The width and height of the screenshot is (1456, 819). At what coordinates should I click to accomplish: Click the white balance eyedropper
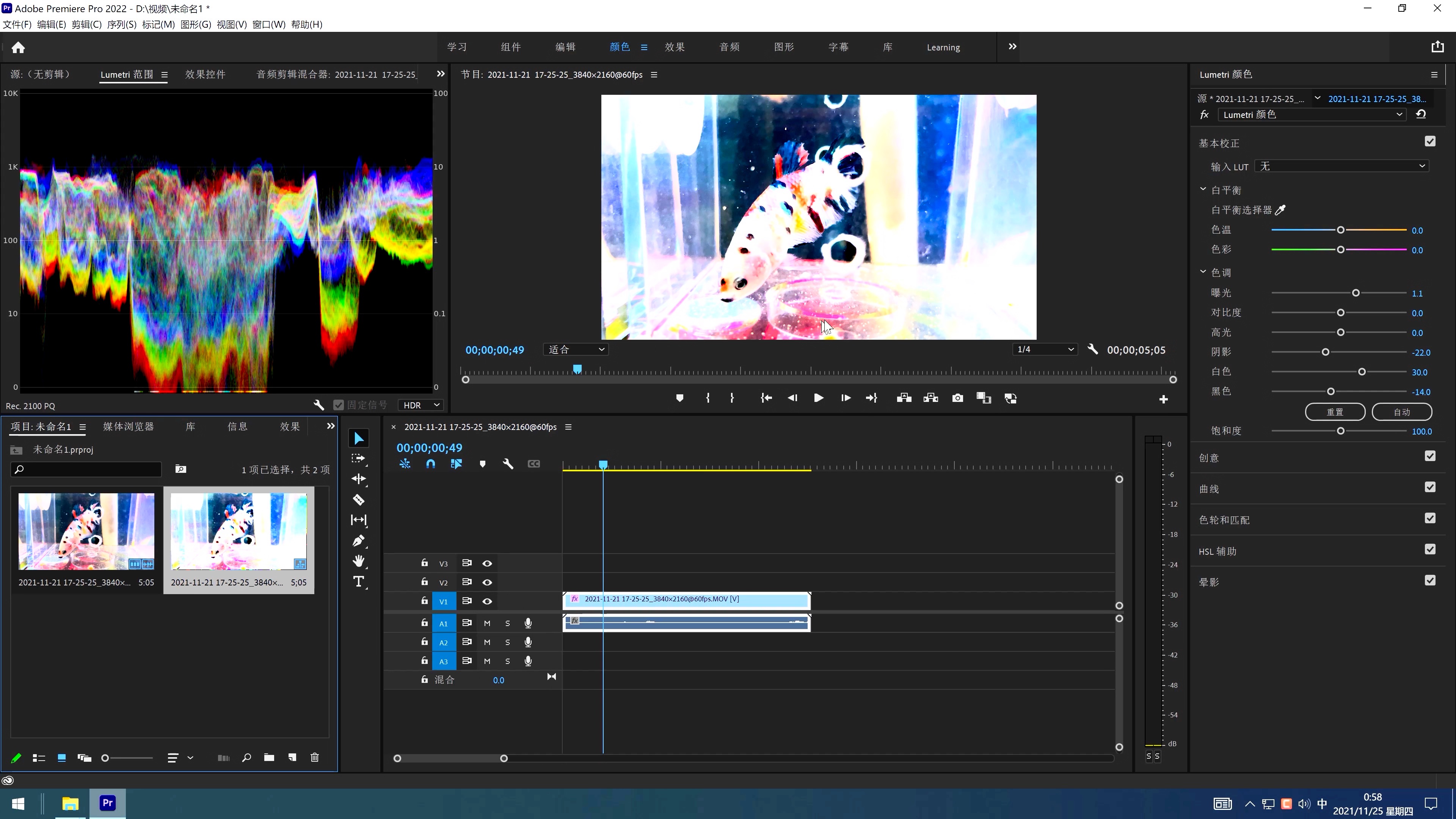[x=1281, y=210]
